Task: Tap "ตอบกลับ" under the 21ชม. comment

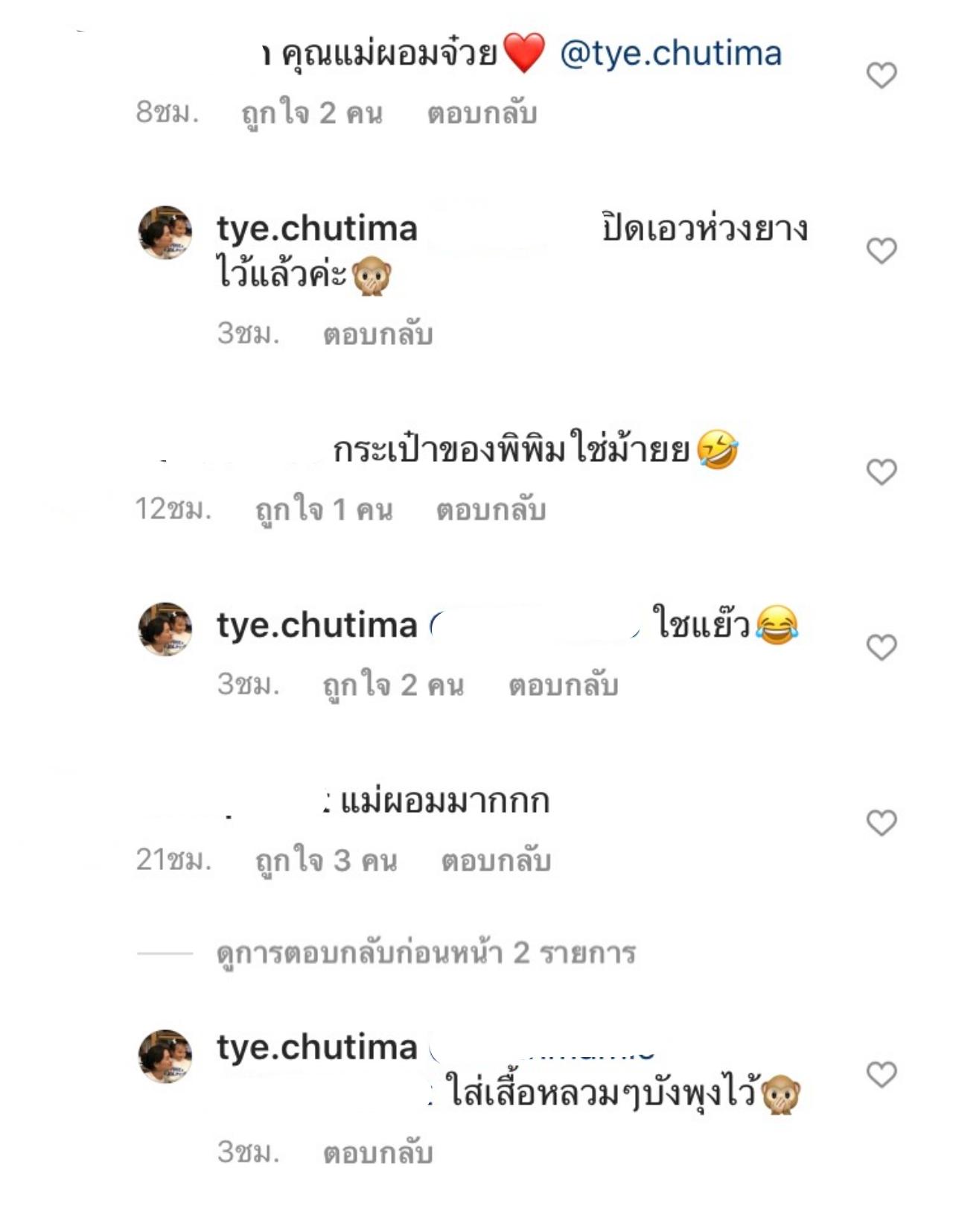Action: (496, 861)
